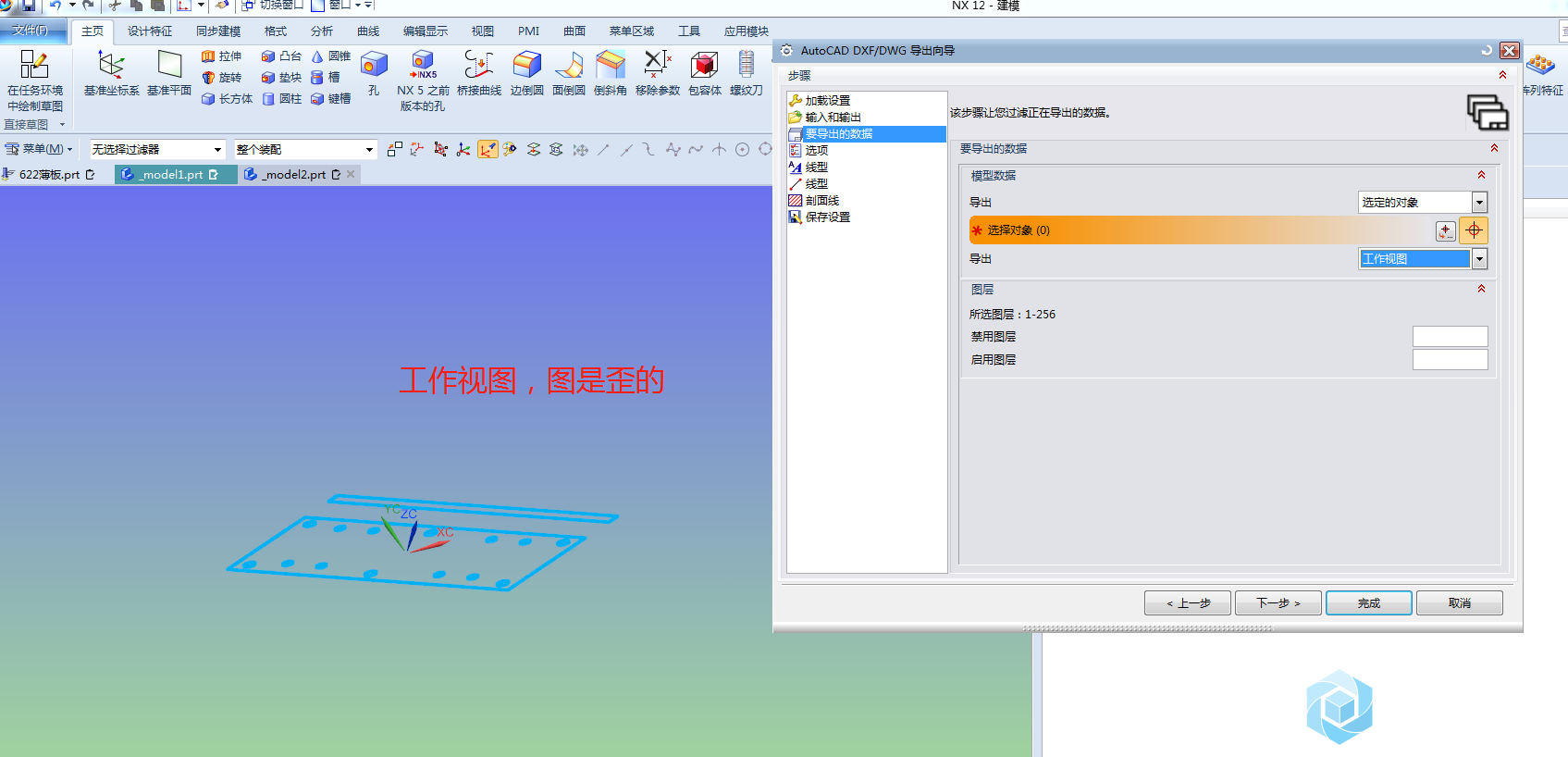
Task: Click the 拉伸 extrude tool
Action: [221, 56]
